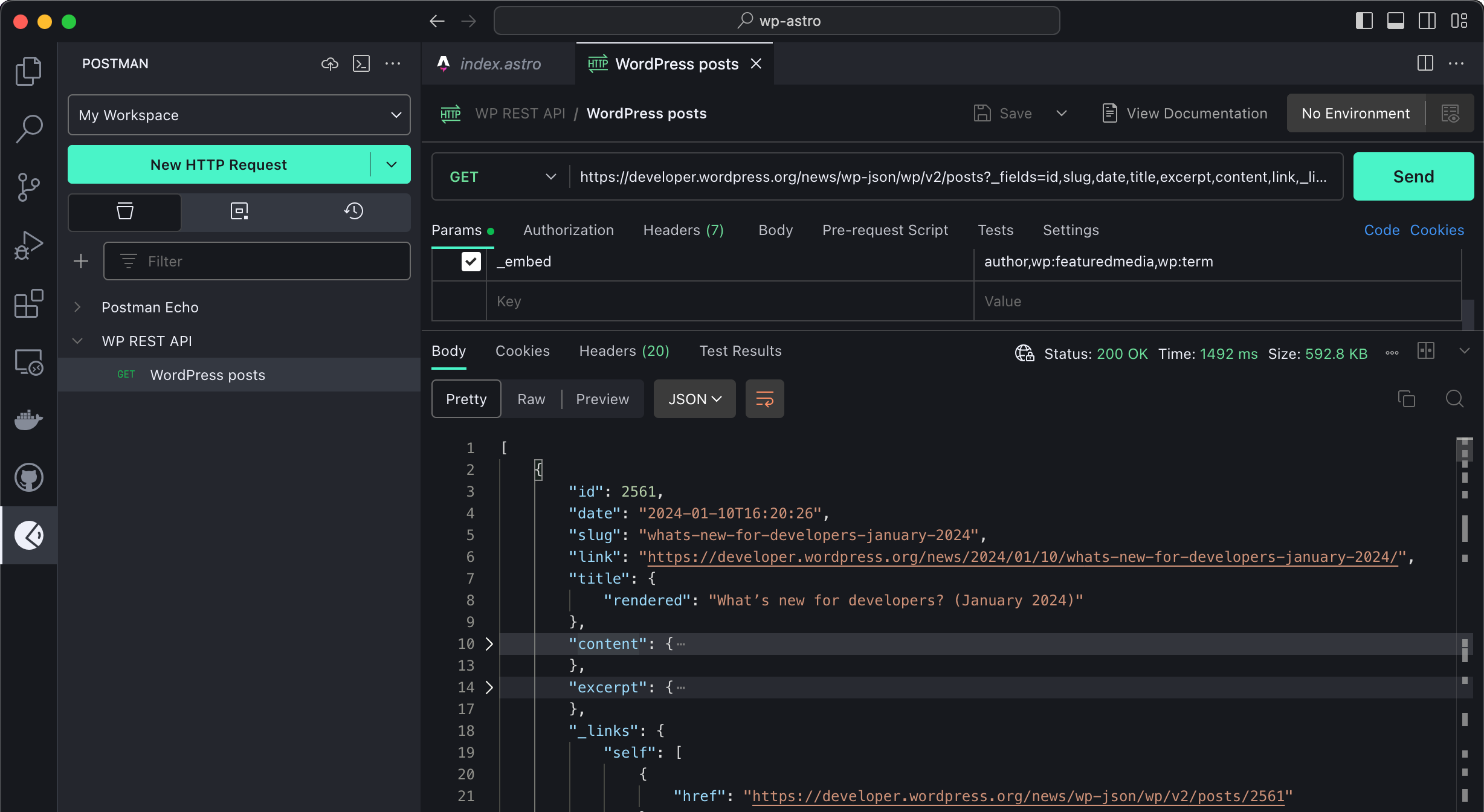This screenshot has height=812, width=1484.
Task: Open the Explorer view in activity bar
Action: tap(28, 71)
